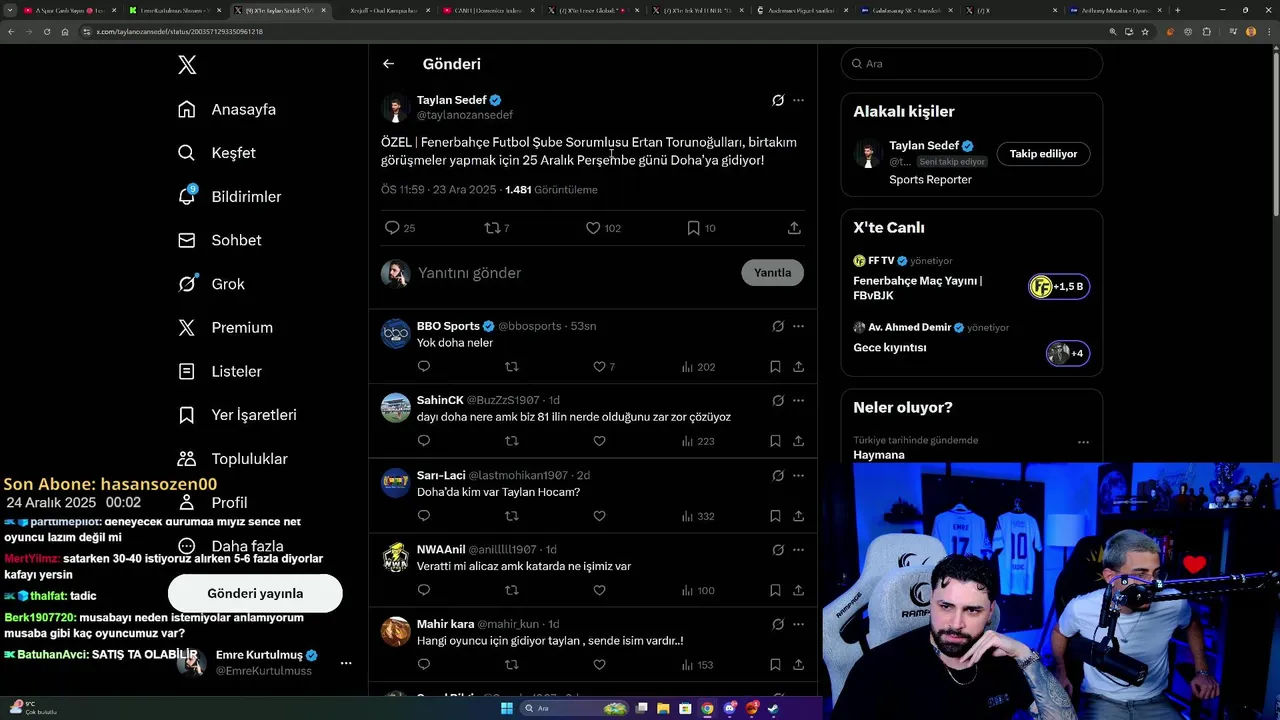Open Bildirimler notifications
This screenshot has width=1280, height=720.
(229, 197)
